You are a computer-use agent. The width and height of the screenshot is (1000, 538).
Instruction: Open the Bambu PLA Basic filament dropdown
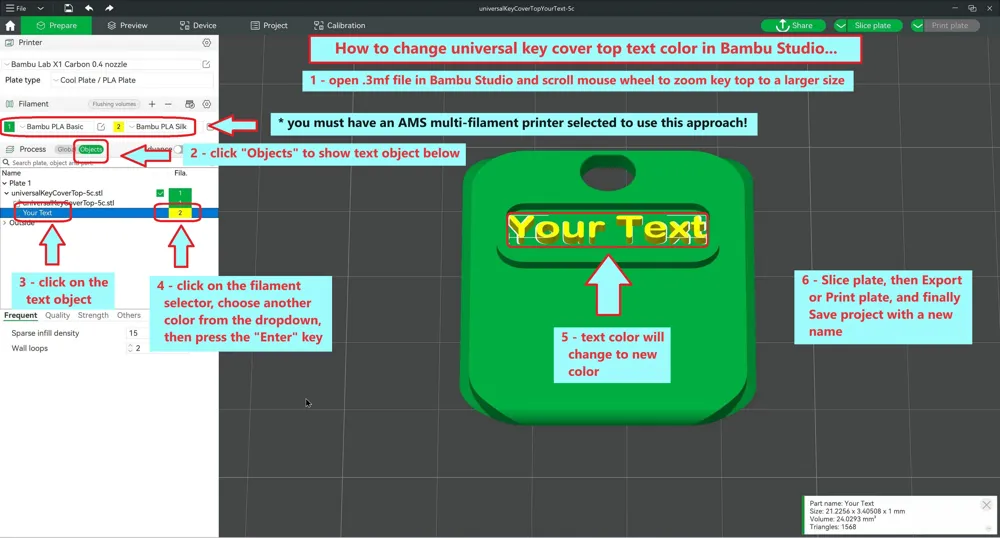click(x=54, y=127)
